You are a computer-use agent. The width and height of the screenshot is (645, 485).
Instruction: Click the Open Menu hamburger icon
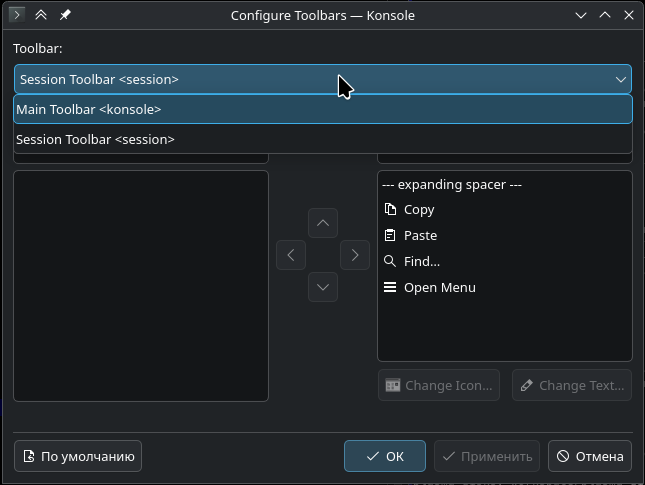(390, 288)
